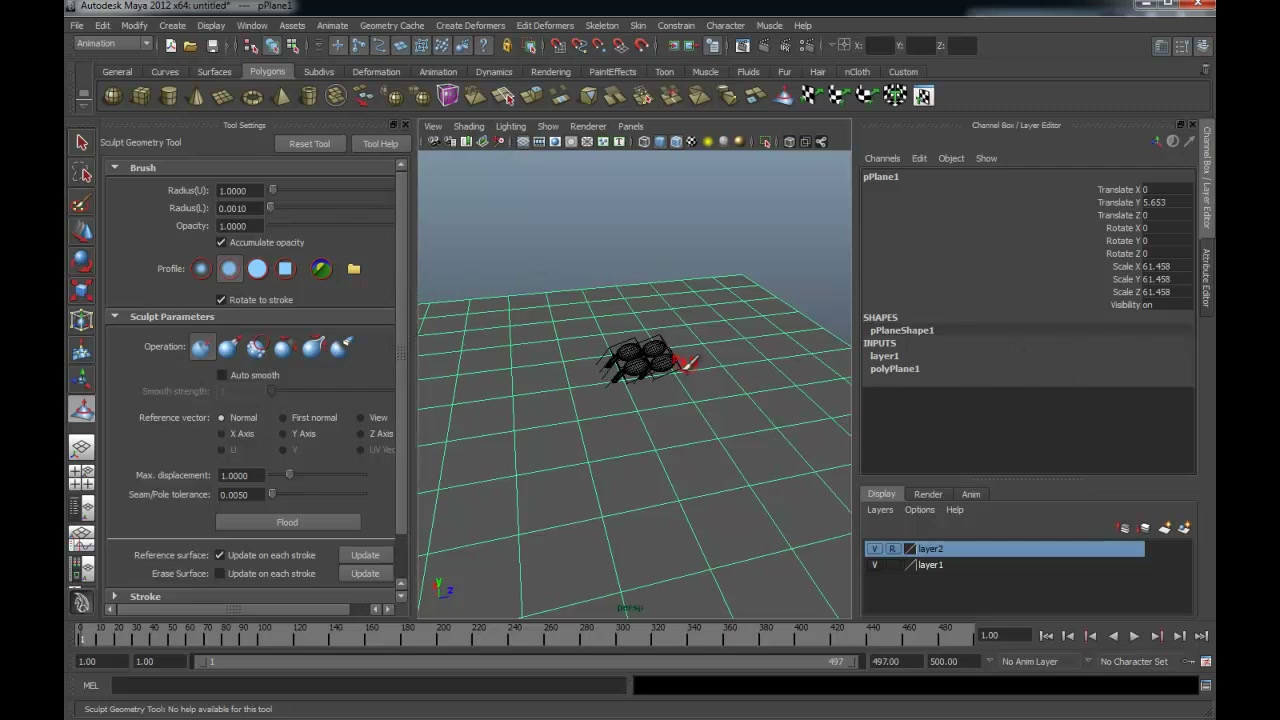The image size is (1280, 720).
Task: Set reference vector to Z Axis
Action: click(360, 434)
